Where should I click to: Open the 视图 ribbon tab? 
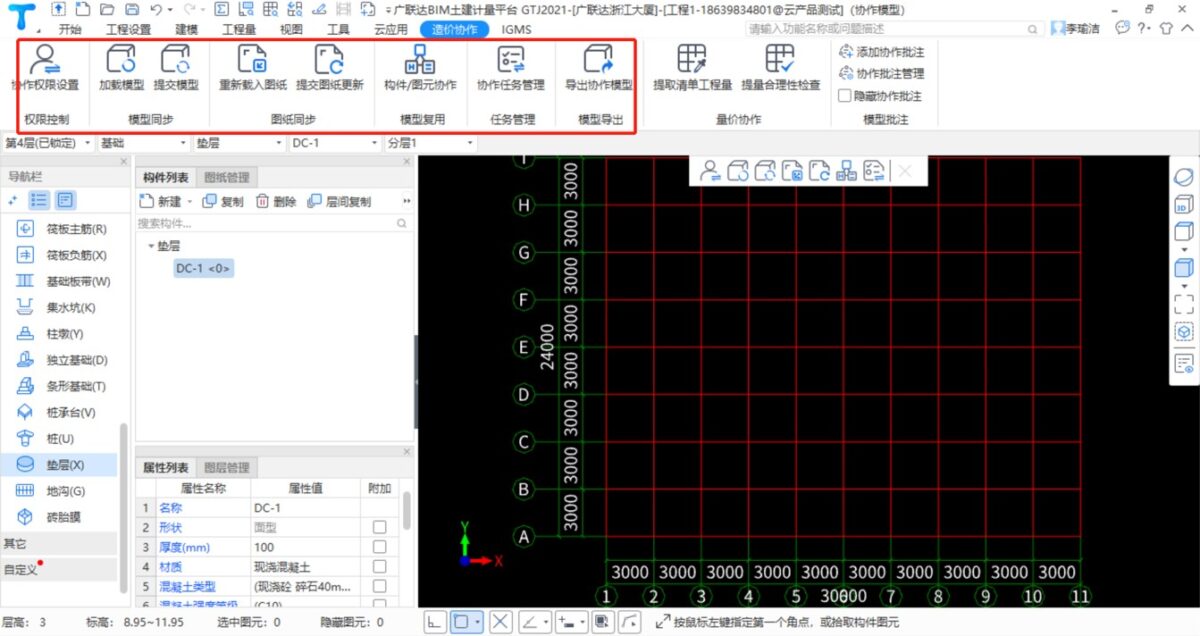click(x=291, y=29)
